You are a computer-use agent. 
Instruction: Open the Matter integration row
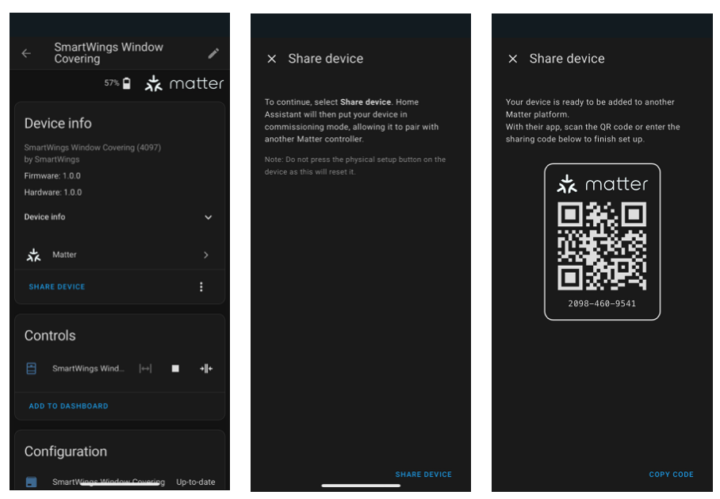point(119,255)
